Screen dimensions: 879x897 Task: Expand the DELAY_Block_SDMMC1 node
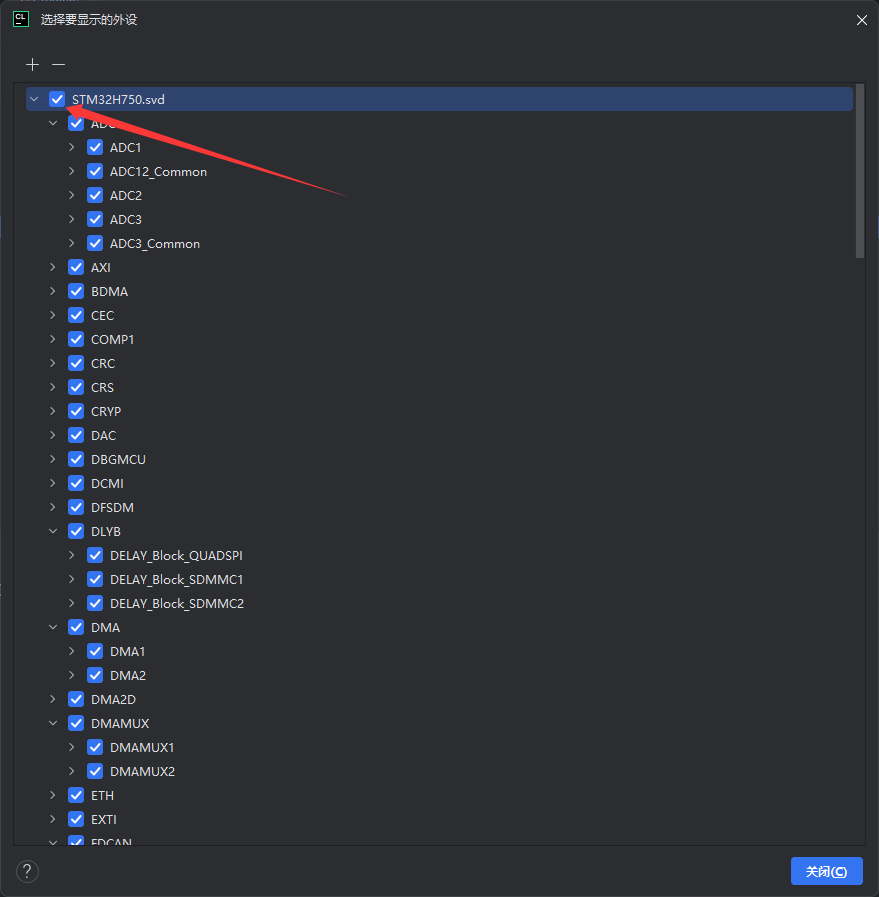[x=71, y=580]
